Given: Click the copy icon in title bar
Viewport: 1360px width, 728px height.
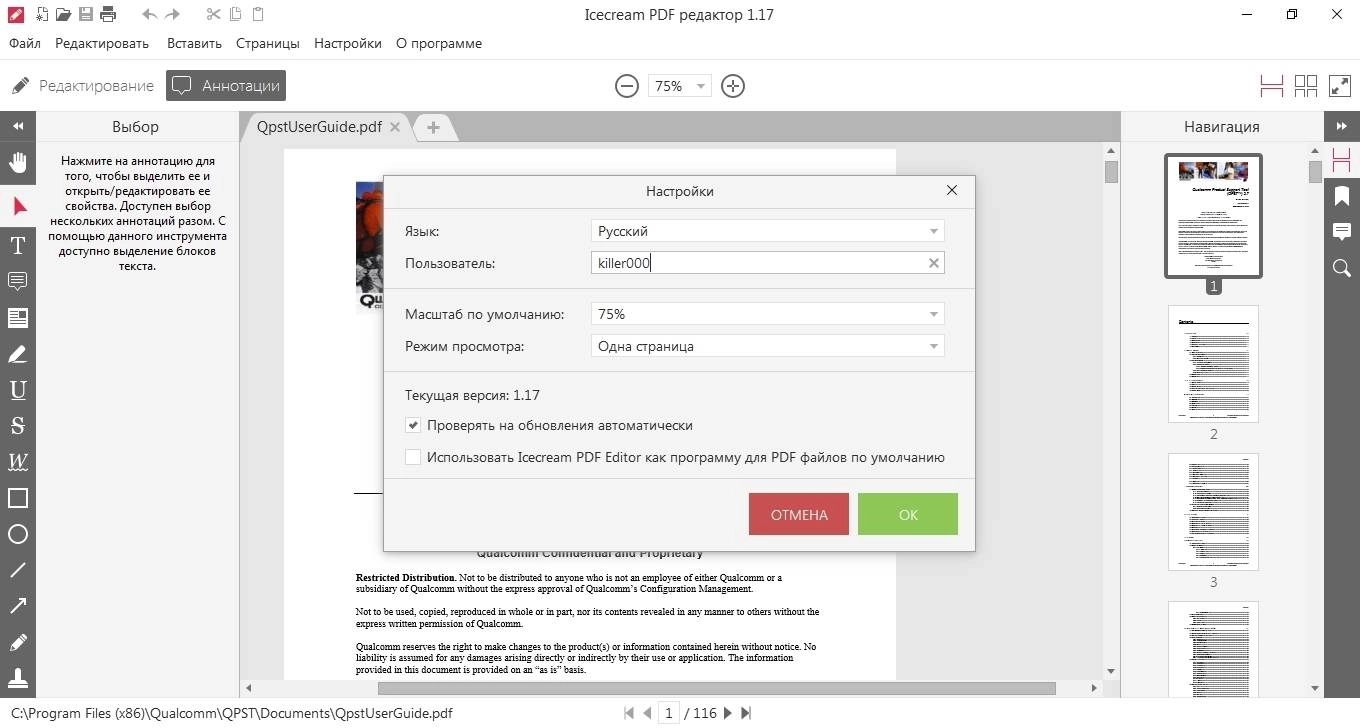Looking at the screenshot, I should (236, 14).
